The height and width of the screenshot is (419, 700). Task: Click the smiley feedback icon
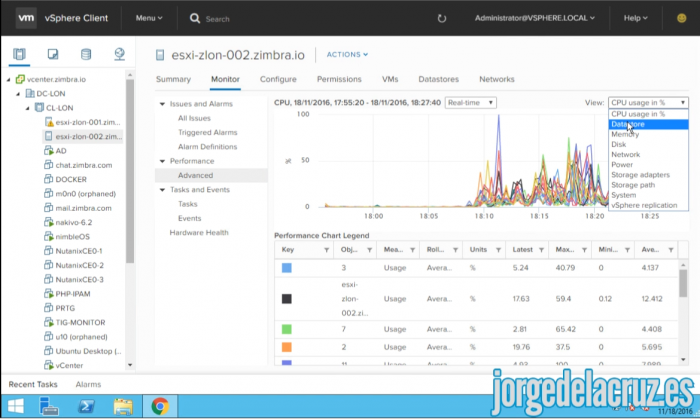681,18
